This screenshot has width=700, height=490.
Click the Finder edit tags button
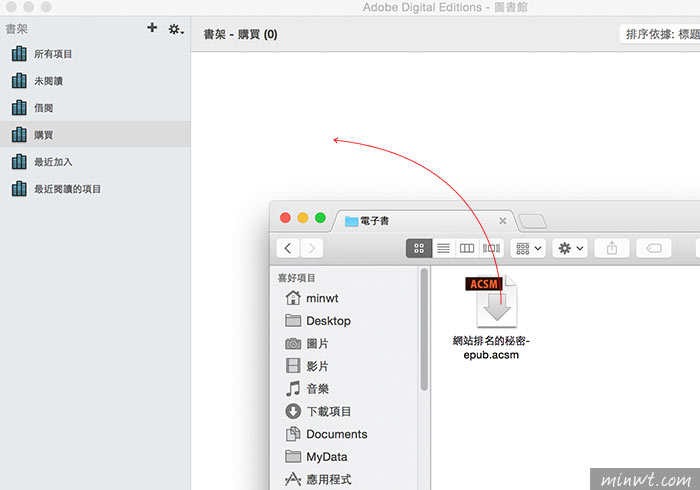coord(654,248)
